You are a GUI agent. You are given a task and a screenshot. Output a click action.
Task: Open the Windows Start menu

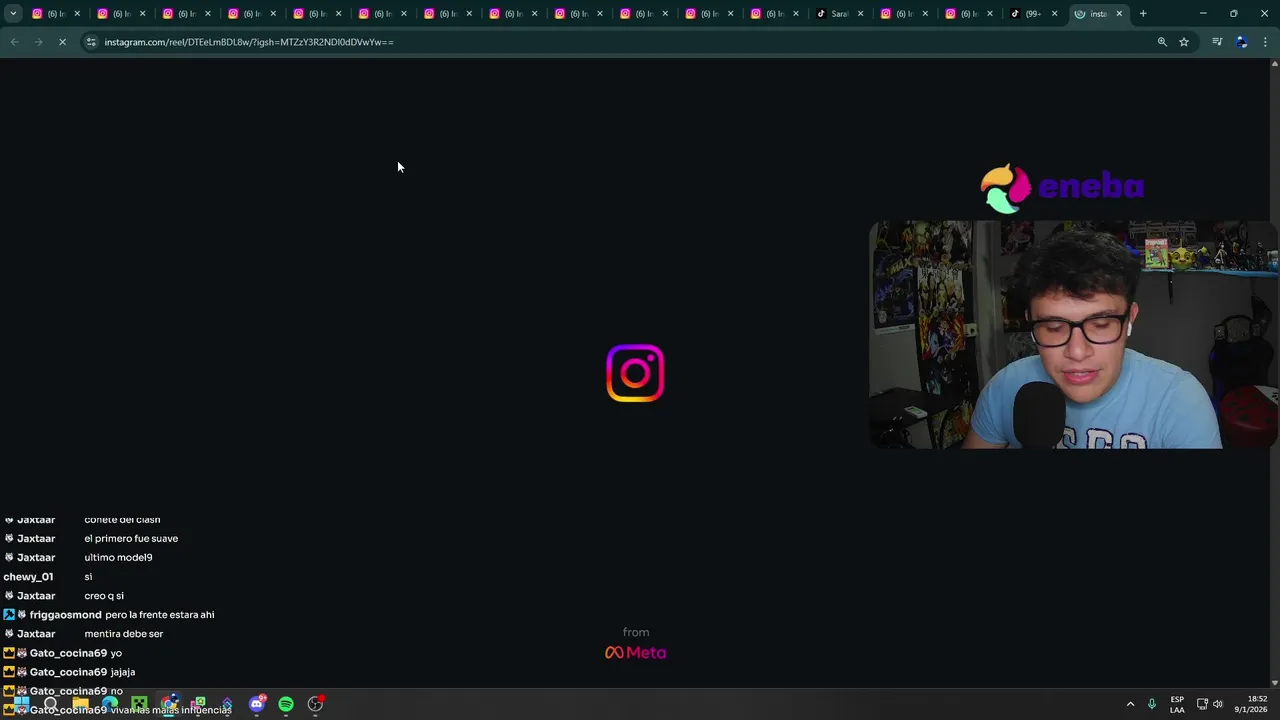(x=21, y=704)
